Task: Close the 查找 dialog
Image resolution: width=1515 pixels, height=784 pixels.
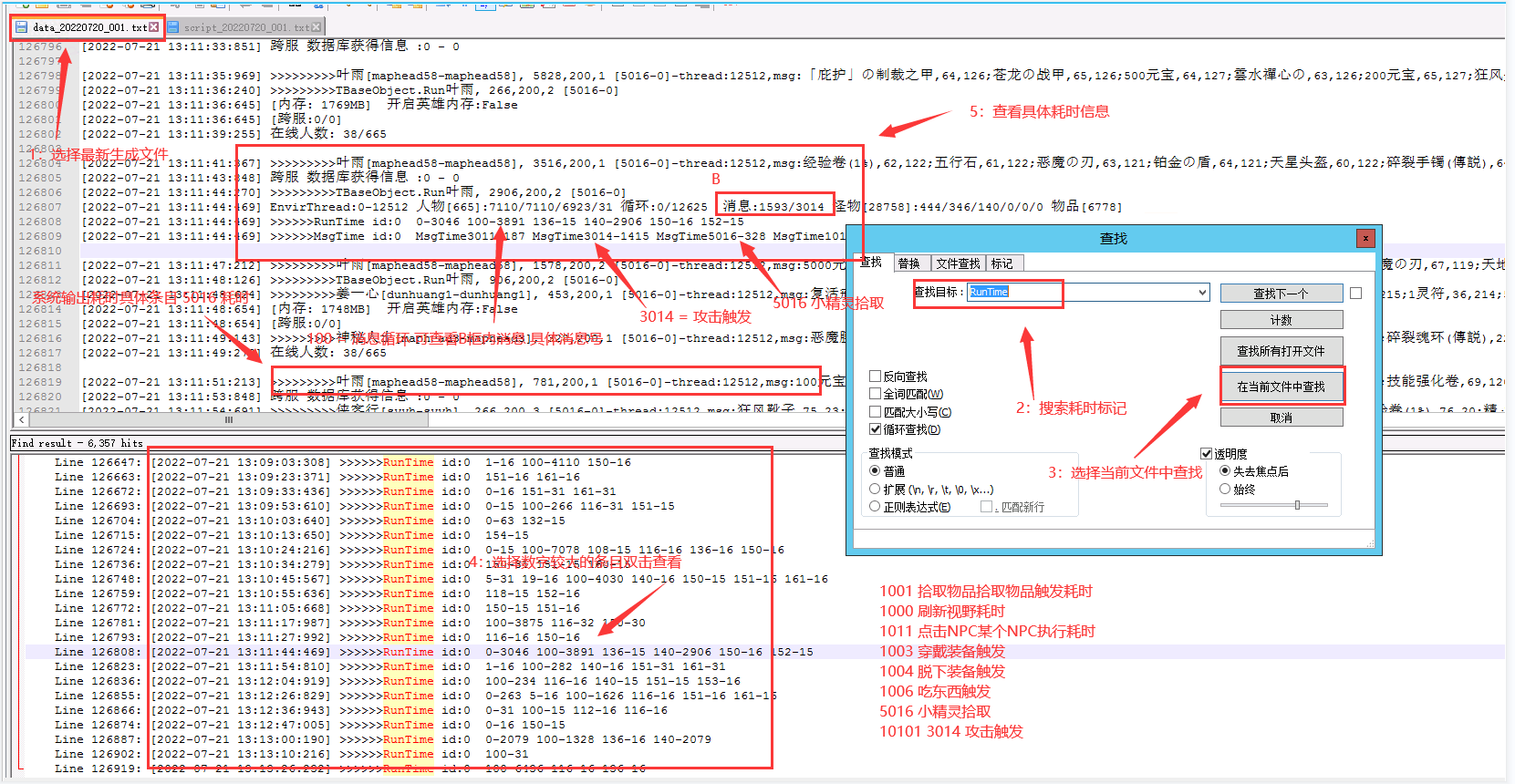Action: 1365,238
